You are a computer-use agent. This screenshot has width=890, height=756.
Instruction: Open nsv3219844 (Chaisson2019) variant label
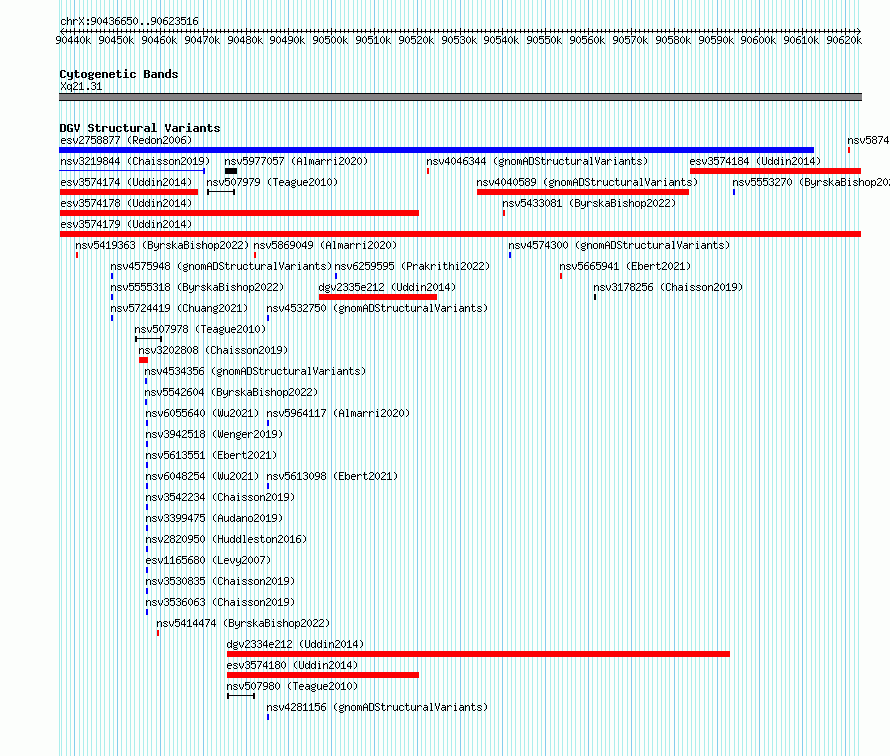click(135, 161)
